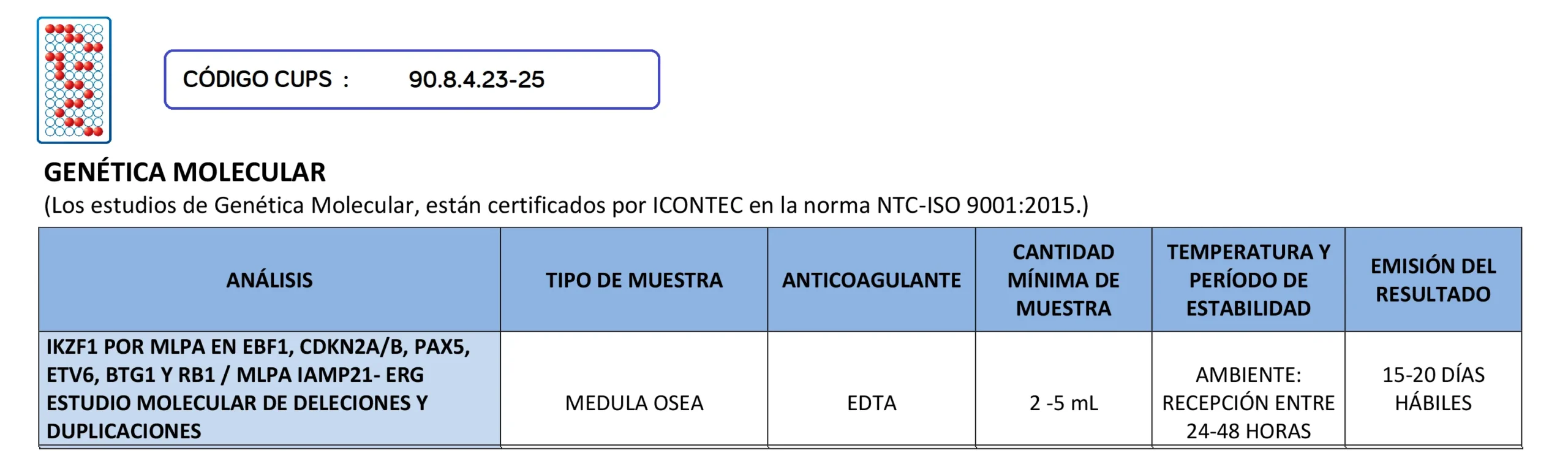Click the 15-20 DÍAS HÁBILES cell
This screenshot has height=469, width=1568.
1433,389
